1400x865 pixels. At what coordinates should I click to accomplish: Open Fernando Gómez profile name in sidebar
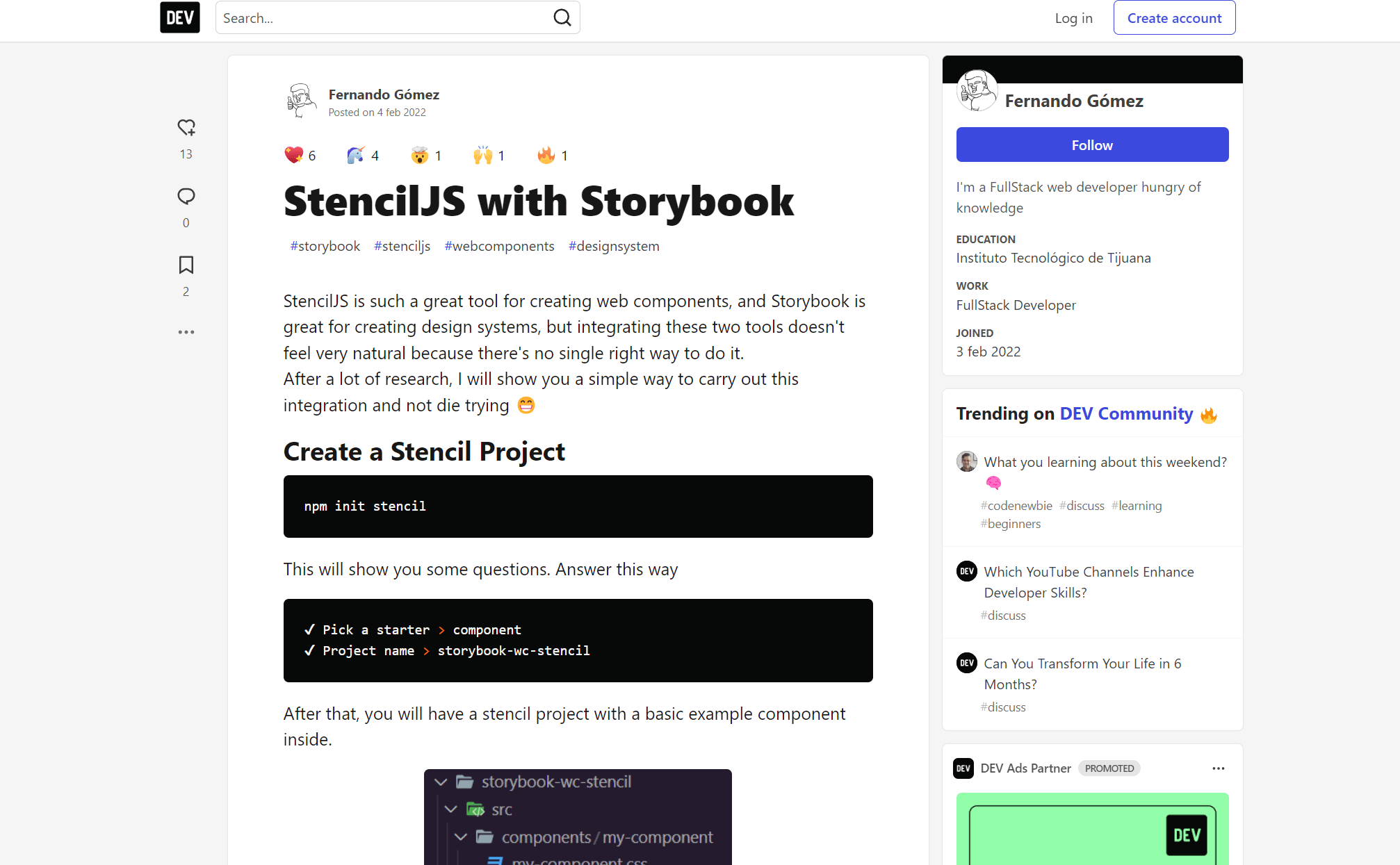(1074, 101)
